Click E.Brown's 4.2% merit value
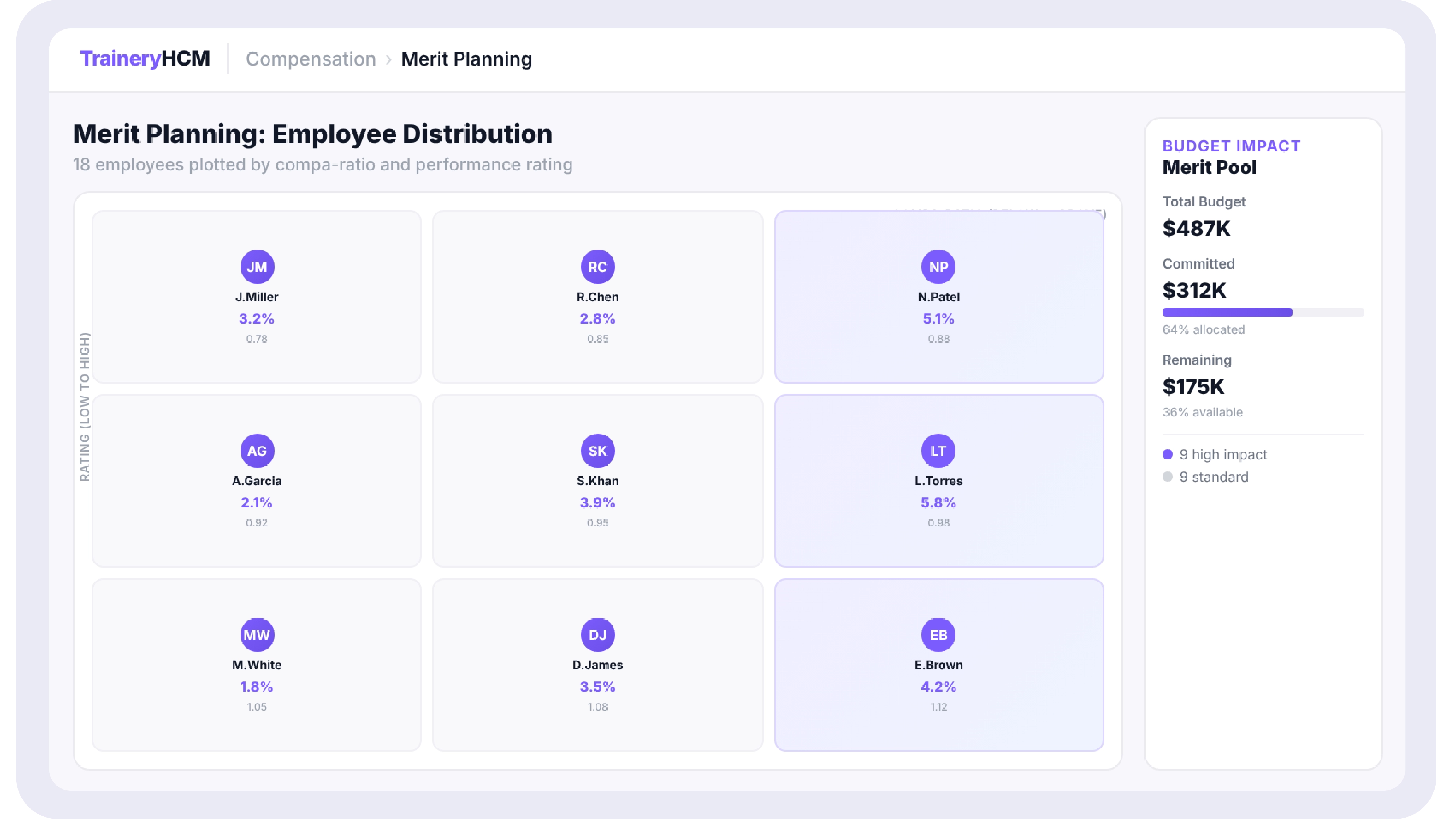The image size is (1456, 819). click(938, 687)
